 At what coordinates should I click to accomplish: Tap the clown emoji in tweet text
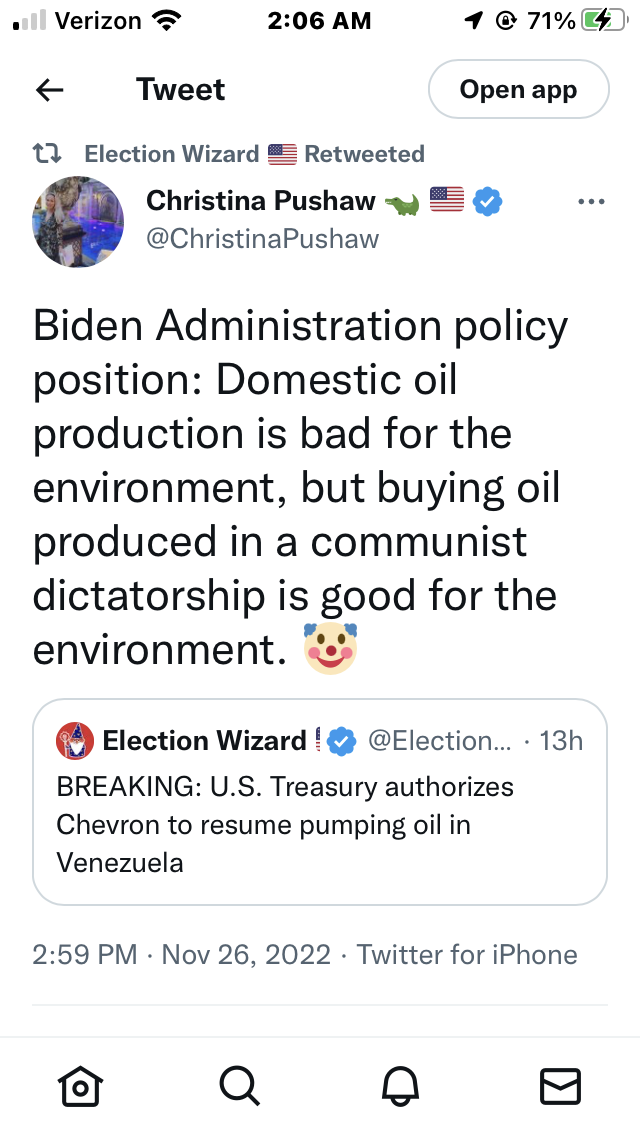click(x=331, y=648)
